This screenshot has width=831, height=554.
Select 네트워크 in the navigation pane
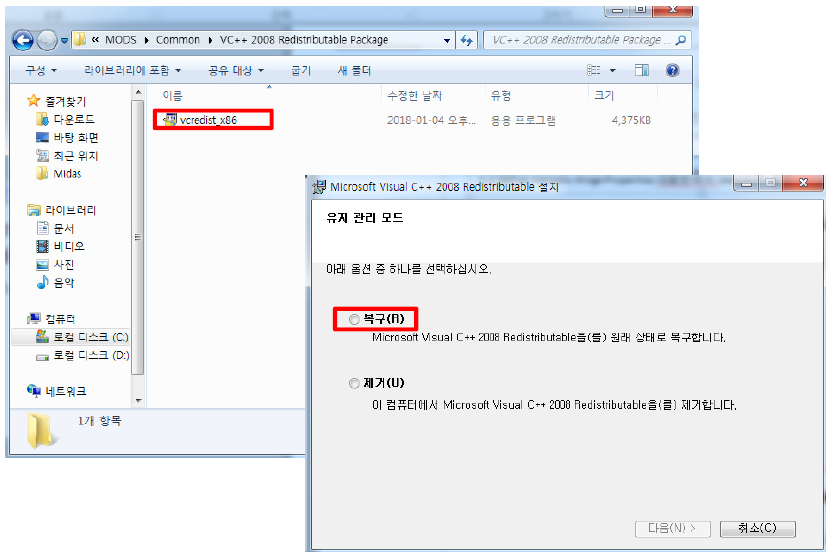(x=66, y=391)
